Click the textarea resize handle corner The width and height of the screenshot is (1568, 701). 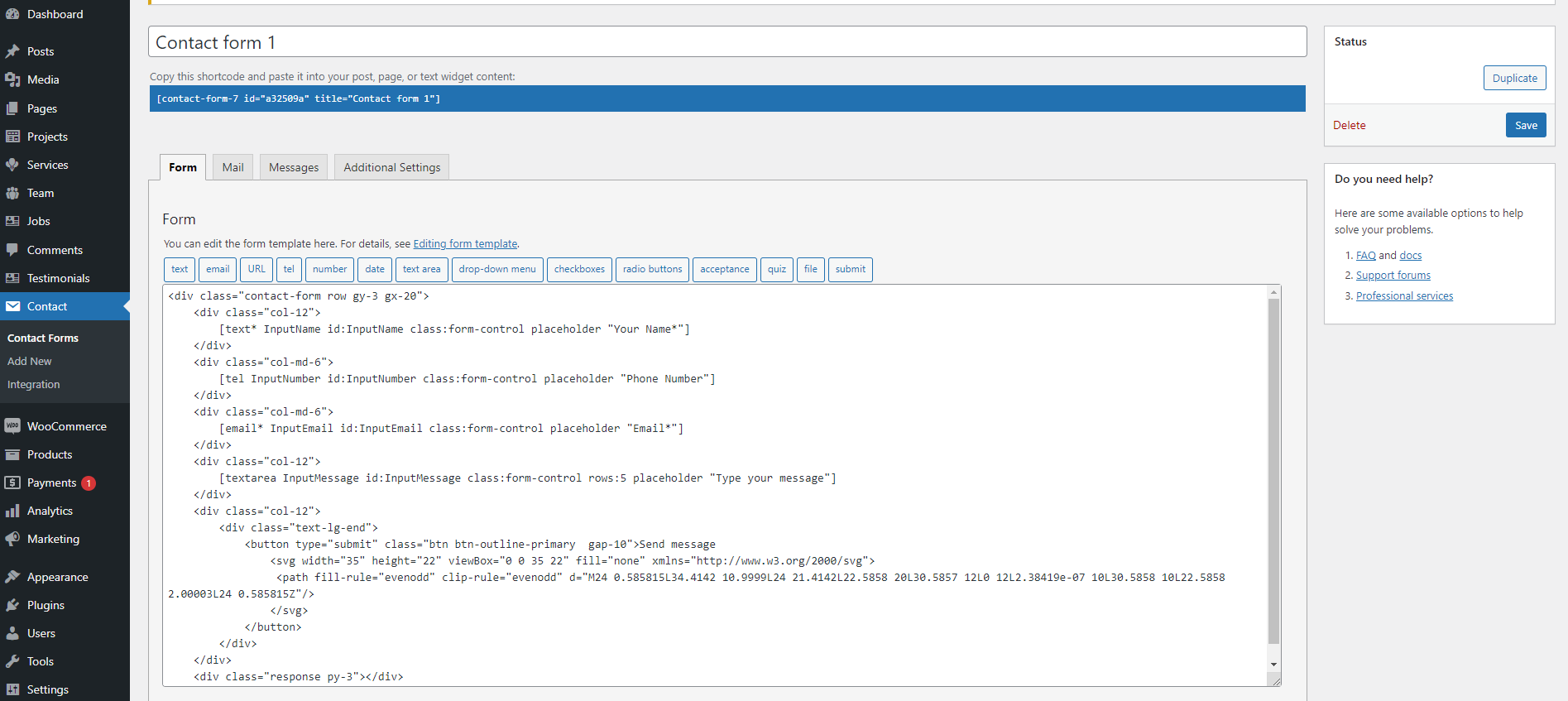click(1275, 680)
